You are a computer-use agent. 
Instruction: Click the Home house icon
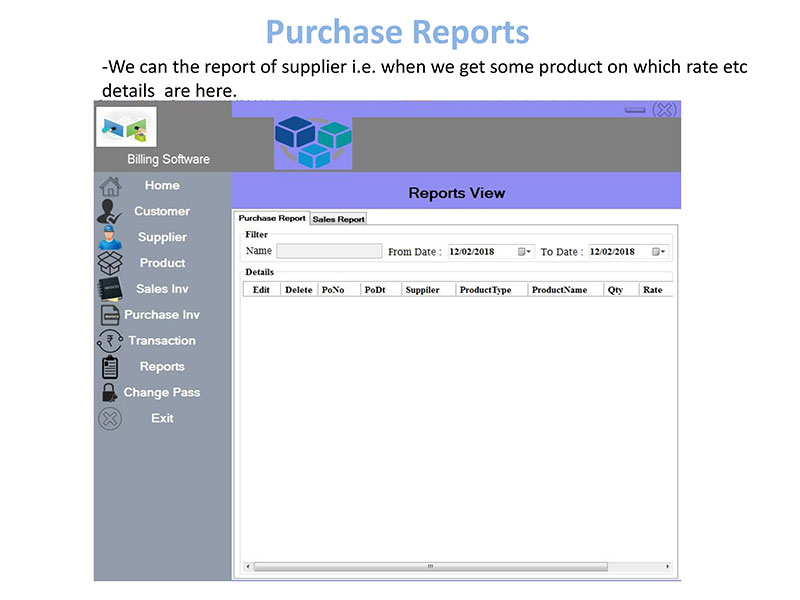[110, 186]
